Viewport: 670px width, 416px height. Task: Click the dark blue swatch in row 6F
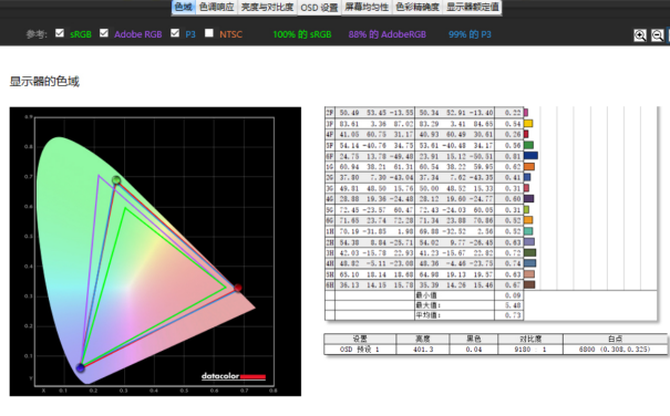[531, 155]
